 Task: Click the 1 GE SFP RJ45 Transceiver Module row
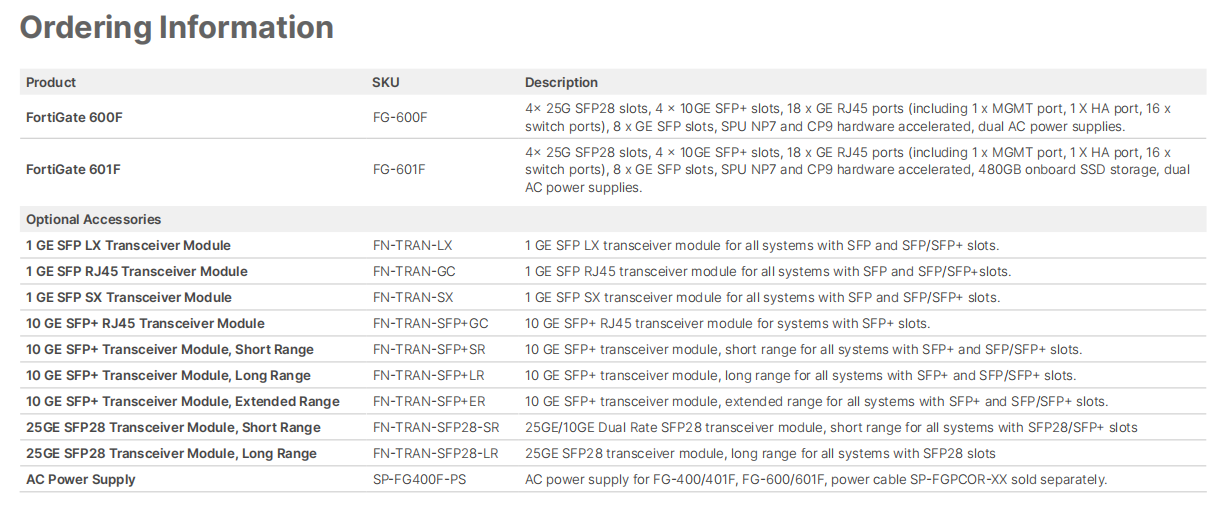coord(613,271)
